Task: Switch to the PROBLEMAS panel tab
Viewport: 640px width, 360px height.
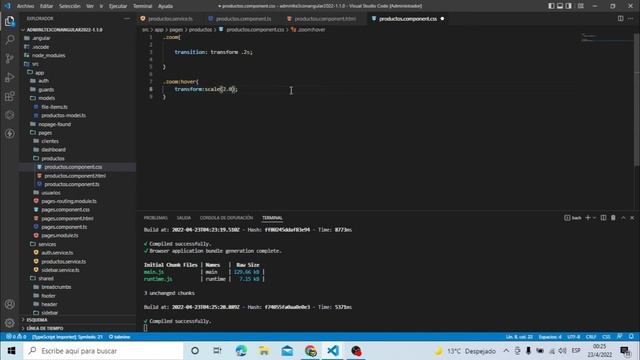Action: [x=156, y=218]
